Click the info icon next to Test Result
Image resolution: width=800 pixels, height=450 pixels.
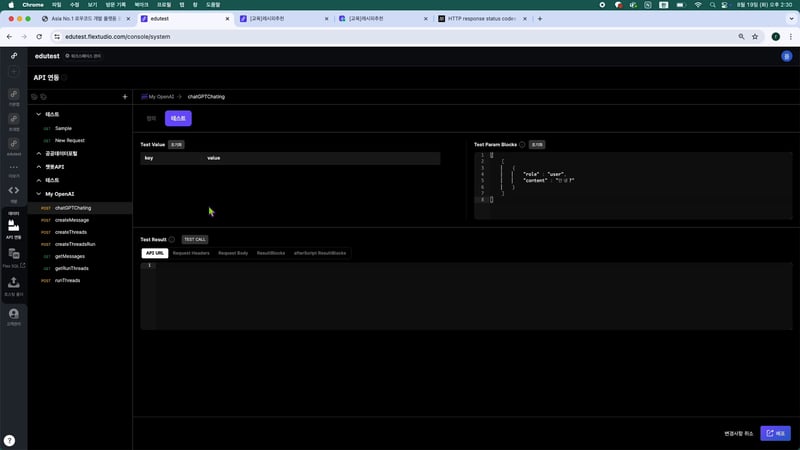172,239
